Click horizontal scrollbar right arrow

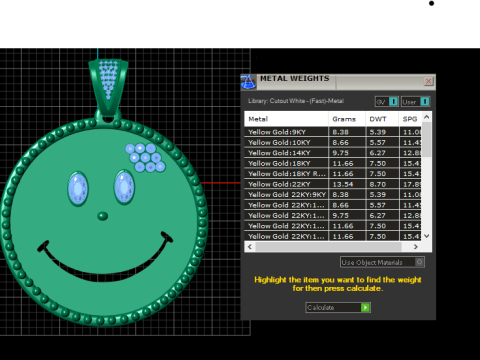416,247
